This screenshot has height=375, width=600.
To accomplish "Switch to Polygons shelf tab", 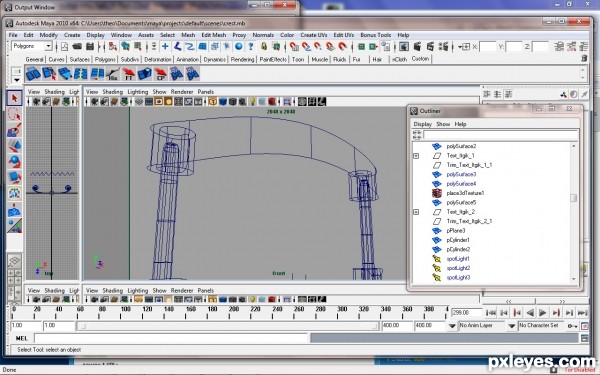I will pos(105,59).
